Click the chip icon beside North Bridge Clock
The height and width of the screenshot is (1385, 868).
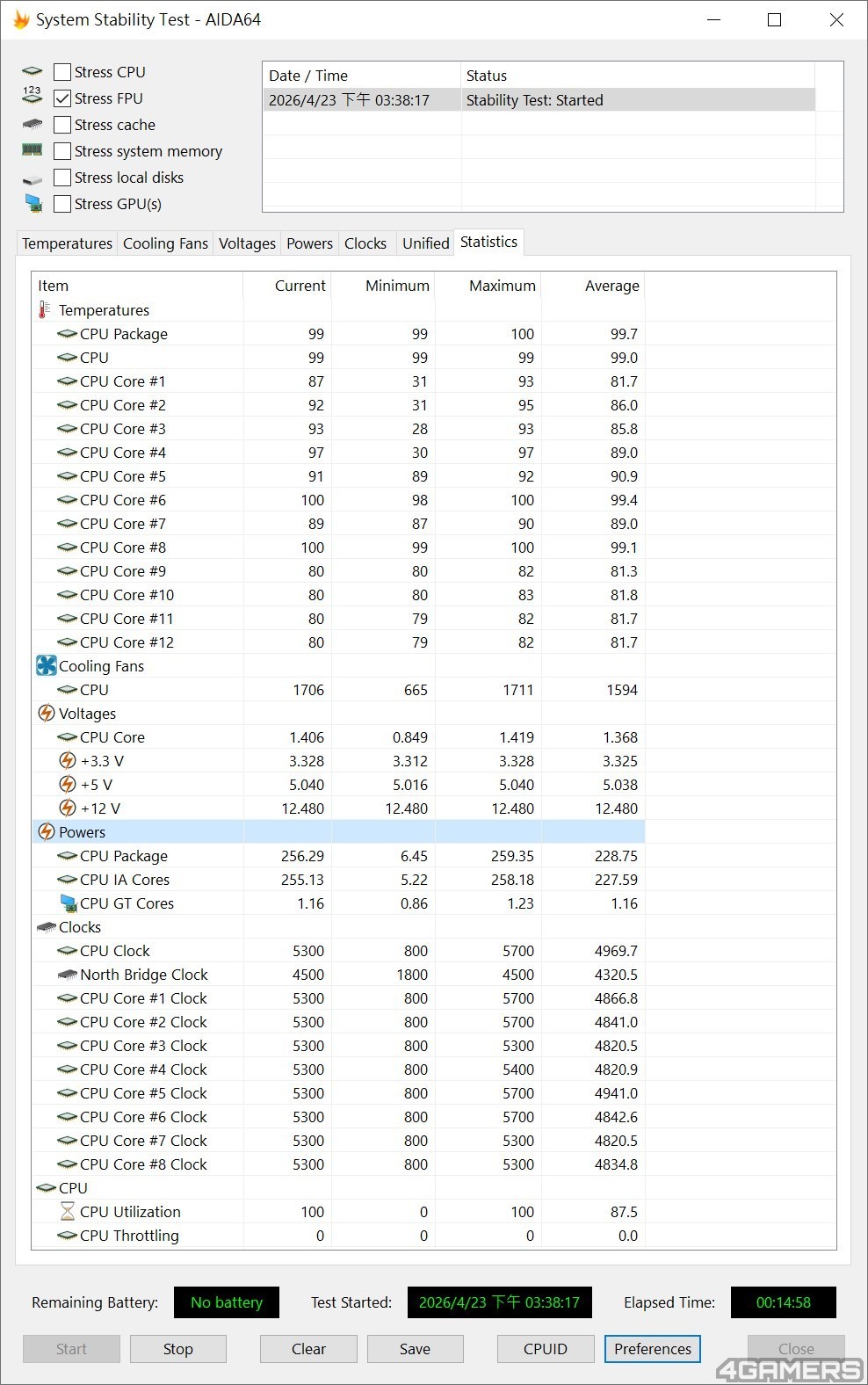click(67, 975)
